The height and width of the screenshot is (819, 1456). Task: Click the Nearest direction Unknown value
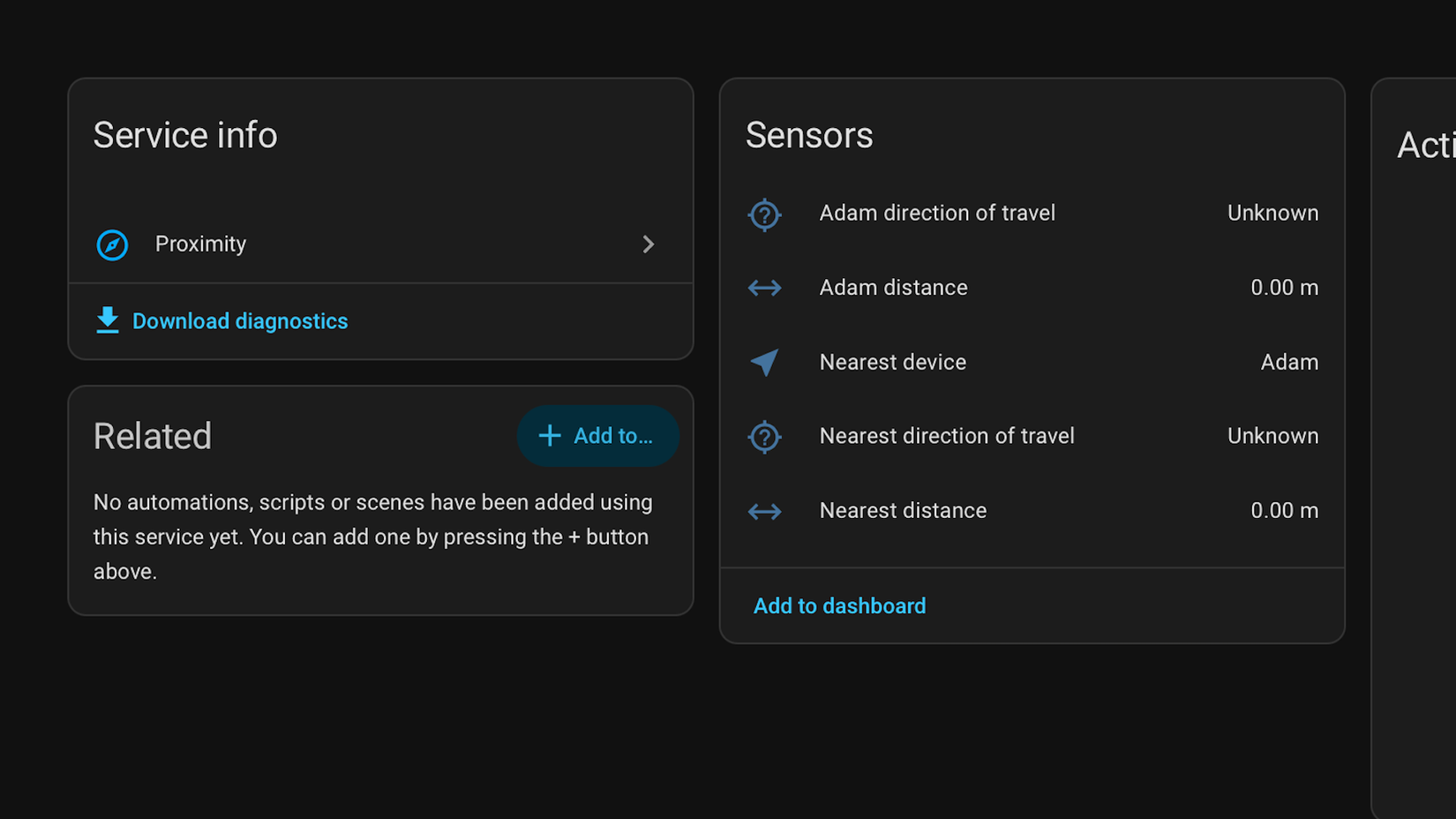pyautogui.click(x=1272, y=436)
